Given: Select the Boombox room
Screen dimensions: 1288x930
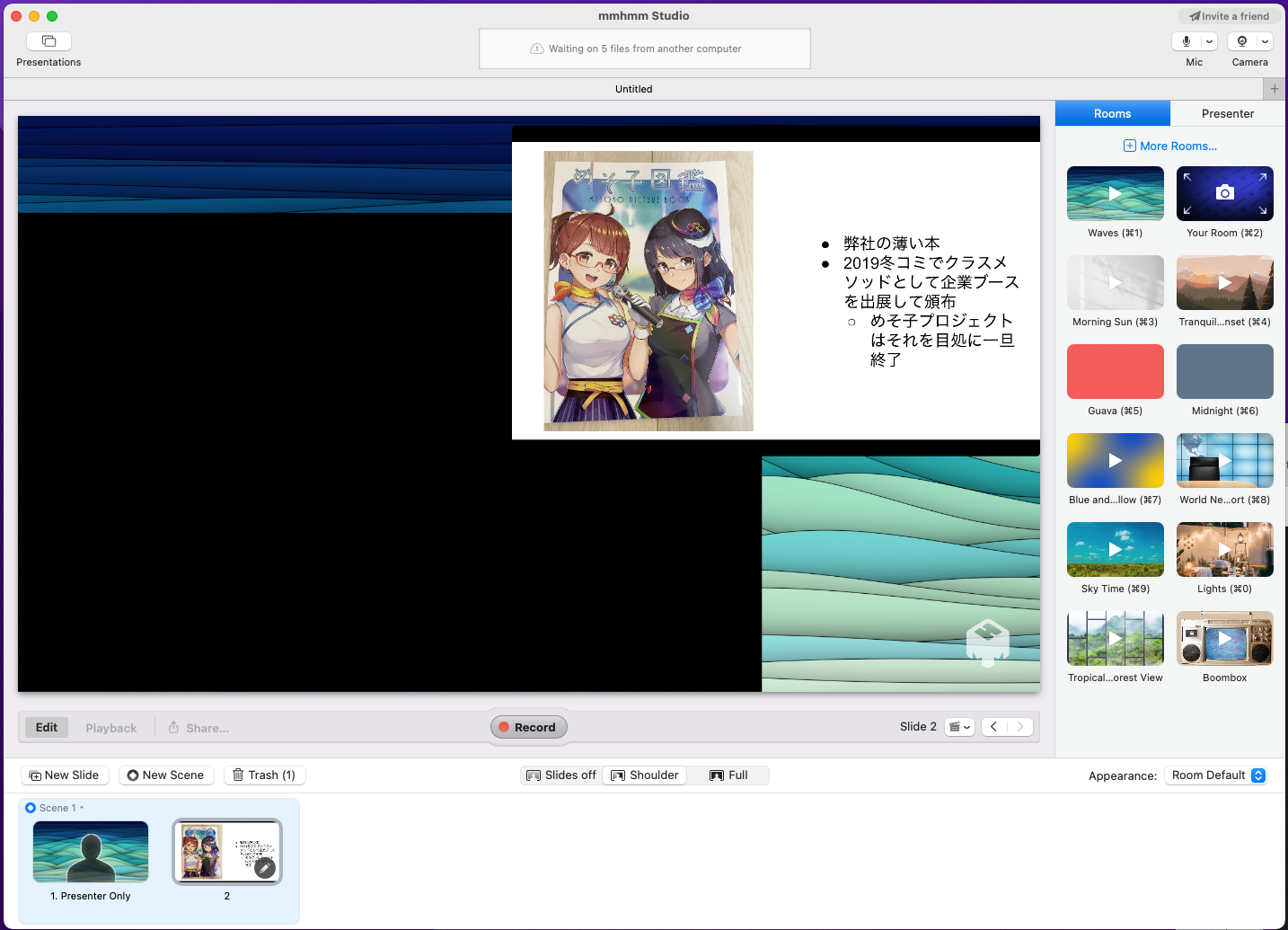Looking at the screenshot, I should 1224,638.
